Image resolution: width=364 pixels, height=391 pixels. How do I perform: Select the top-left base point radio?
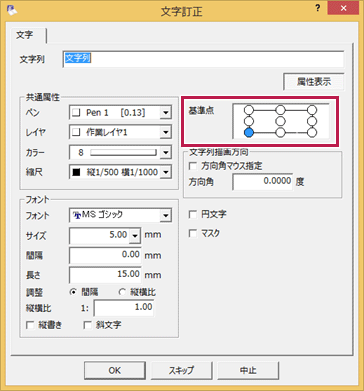point(249,109)
